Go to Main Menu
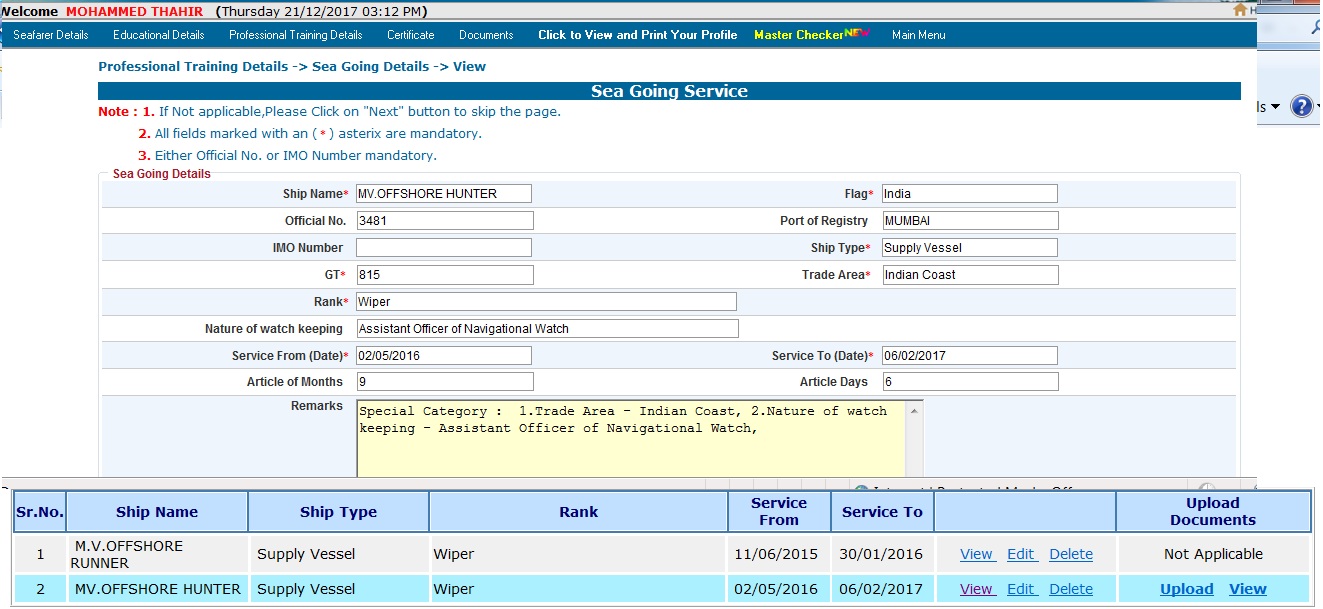This screenshot has width=1323, height=609. pos(918,35)
